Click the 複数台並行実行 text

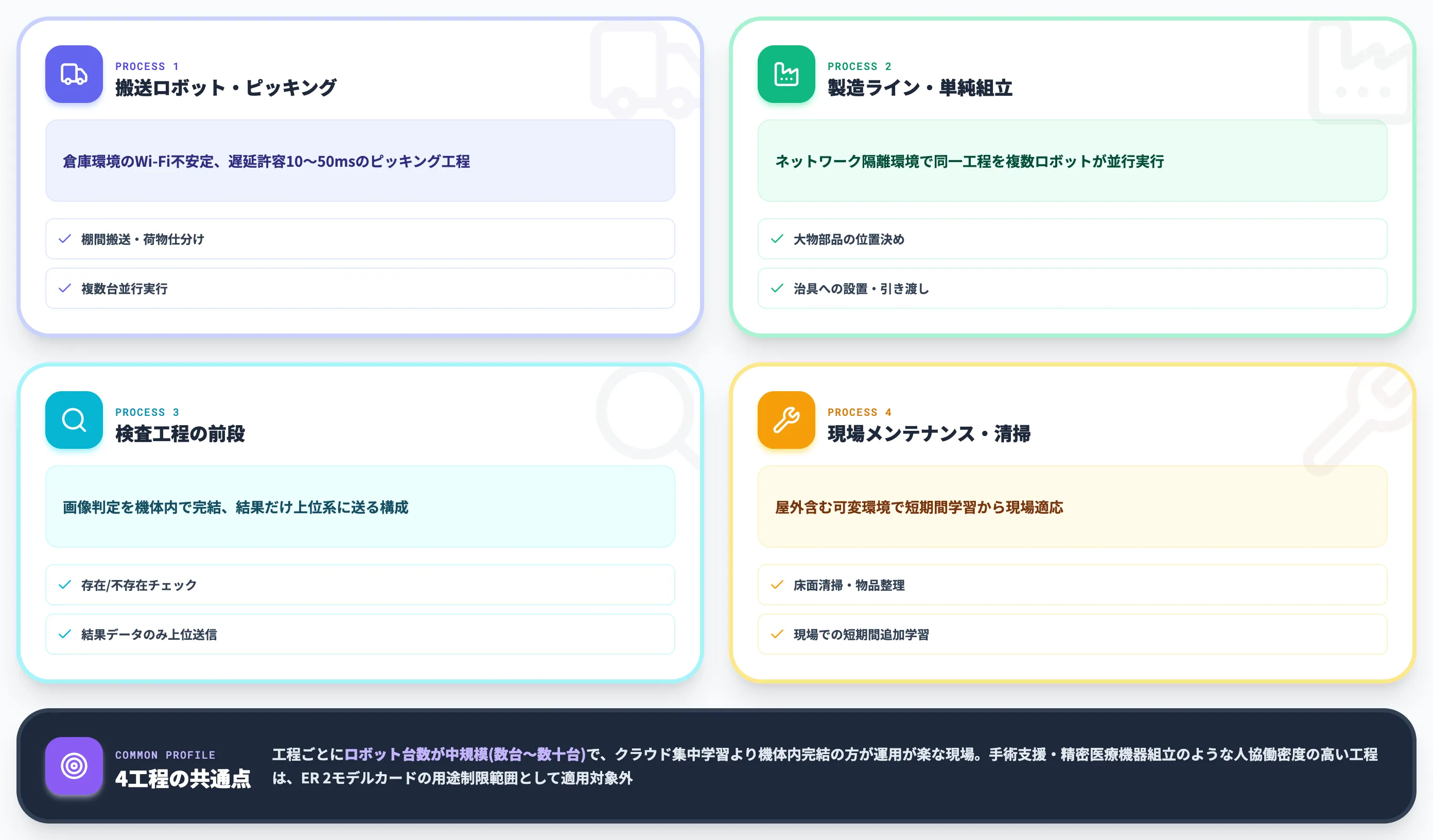point(125,289)
